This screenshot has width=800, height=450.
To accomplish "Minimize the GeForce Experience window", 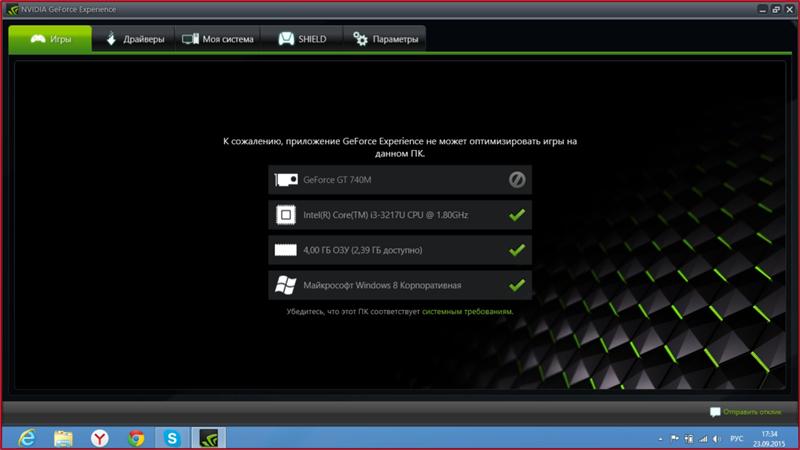I will point(762,9).
